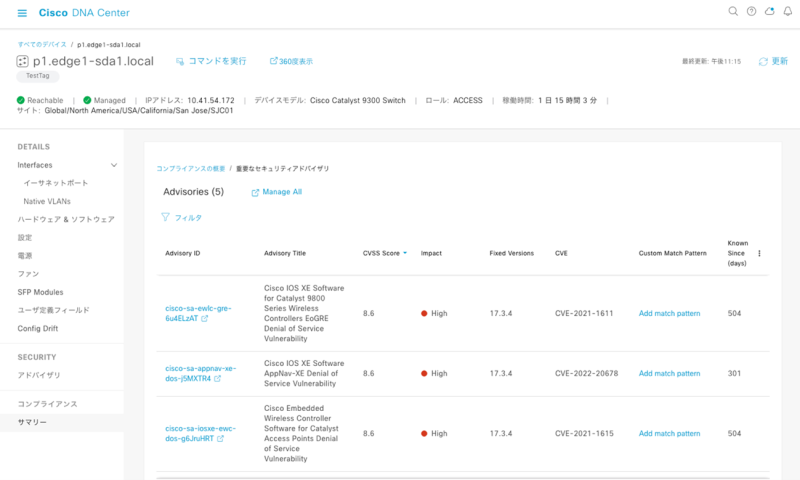Add match pattern for CVE-2021-1611

[x=669, y=313]
